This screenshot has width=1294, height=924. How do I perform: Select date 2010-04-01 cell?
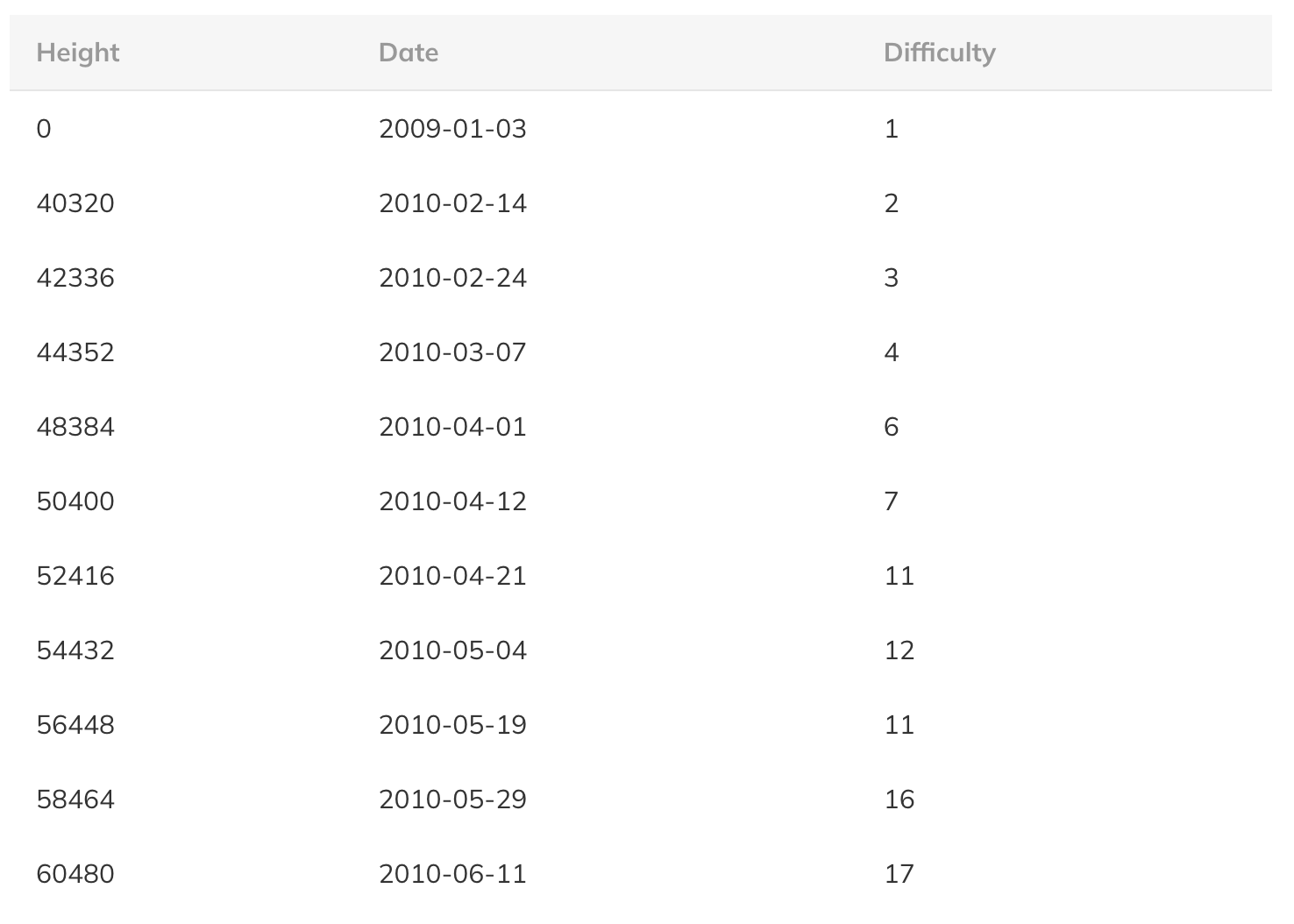pos(452,427)
